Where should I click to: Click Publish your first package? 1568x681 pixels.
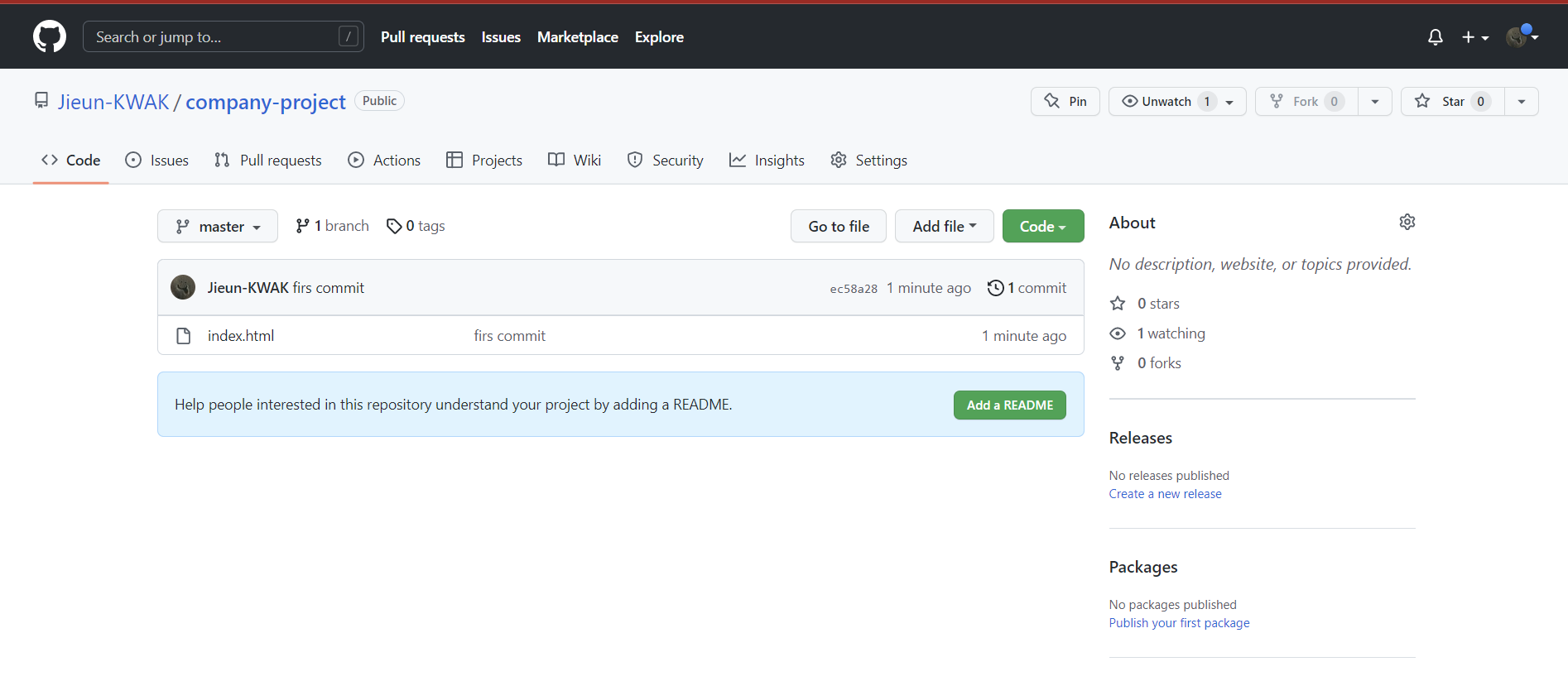1180,623
